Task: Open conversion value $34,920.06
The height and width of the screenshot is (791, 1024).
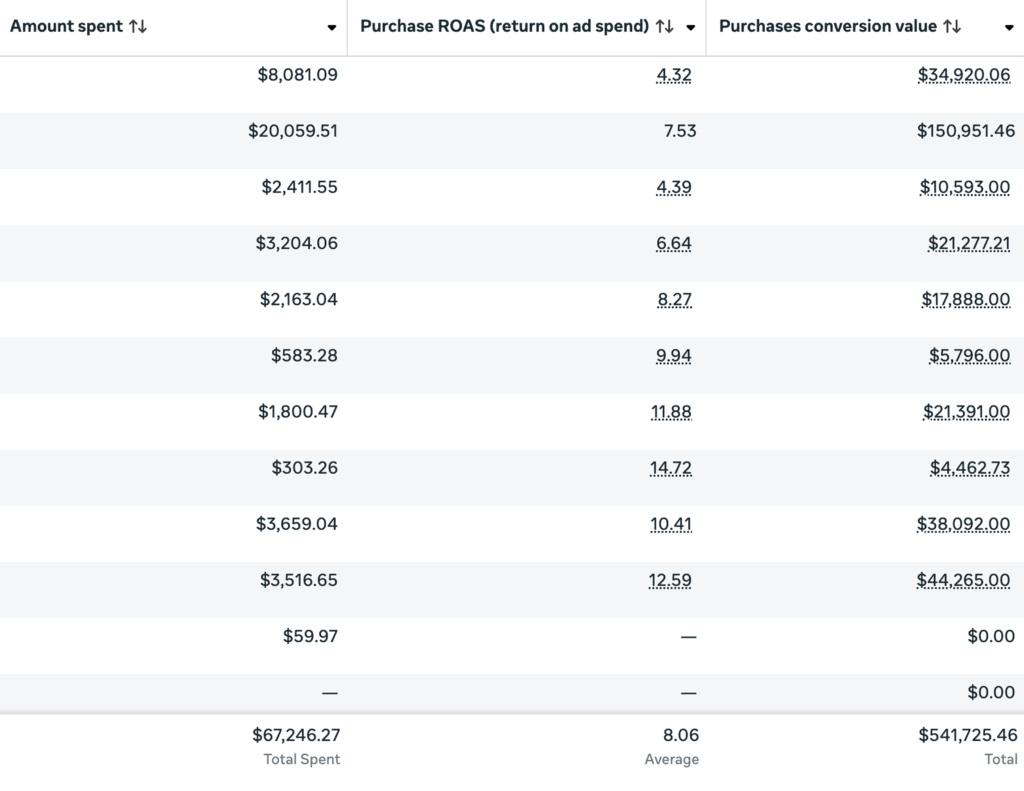Action: pyautogui.click(x=964, y=74)
